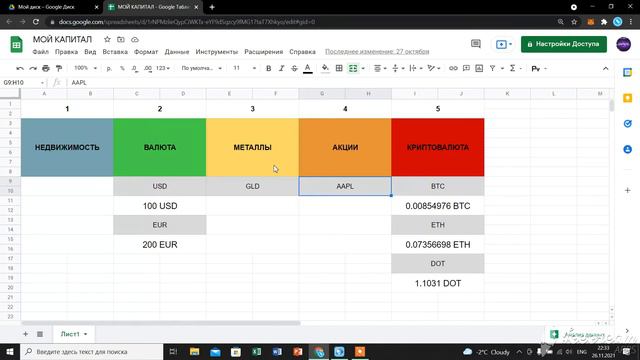Create a filter via funnel icon
The height and width of the screenshot is (360, 640).
point(493,69)
